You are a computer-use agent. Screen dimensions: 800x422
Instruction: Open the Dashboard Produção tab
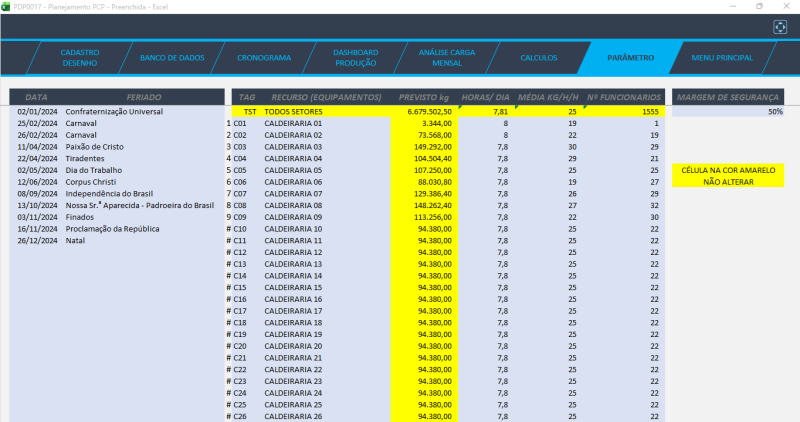[x=355, y=57]
